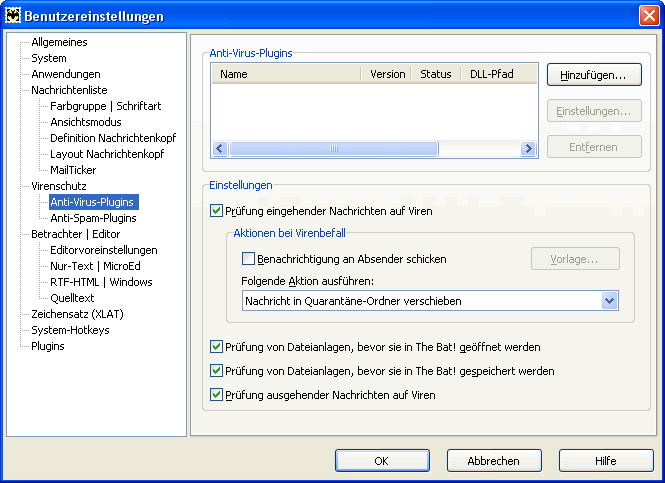Select Layout Nachrichtenkopf entry
Image resolution: width=665 pixels, height=483 pixels.
[x=107, y=154]
